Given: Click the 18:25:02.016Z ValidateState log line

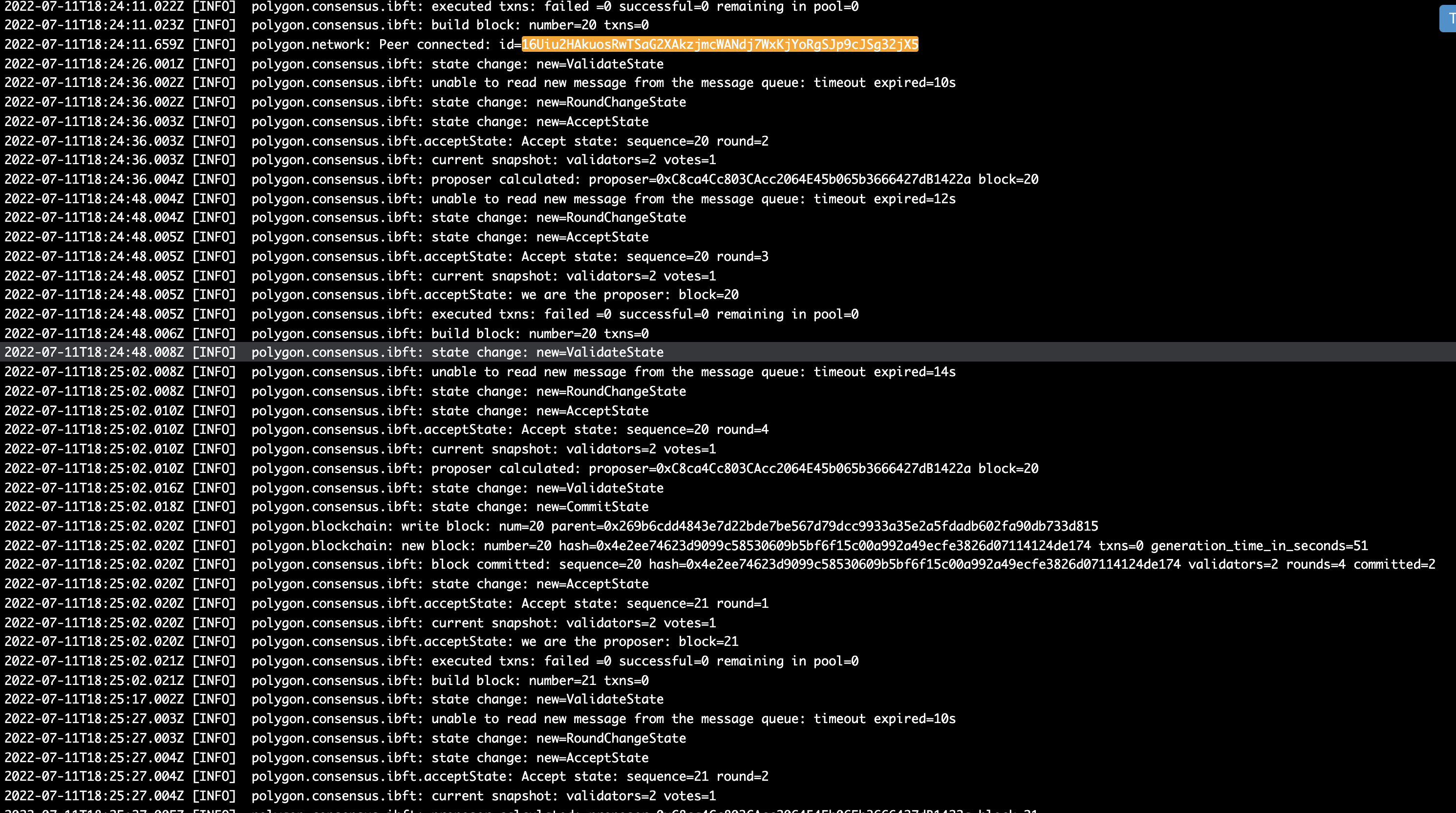Looking at the screenshot, I should point(334,487).
